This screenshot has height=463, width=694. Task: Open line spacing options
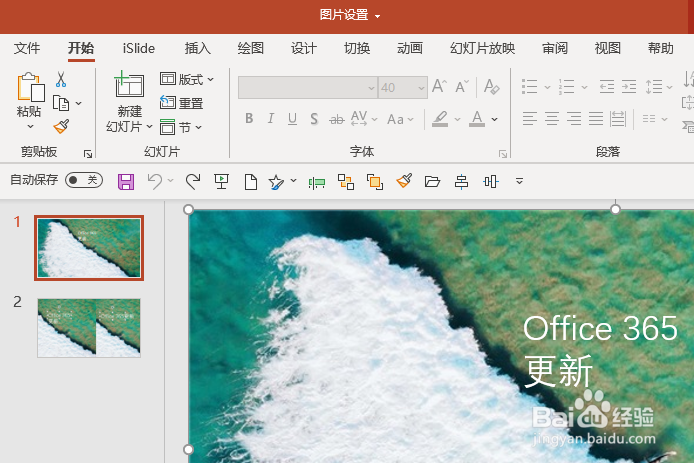[x=658, y=86]
